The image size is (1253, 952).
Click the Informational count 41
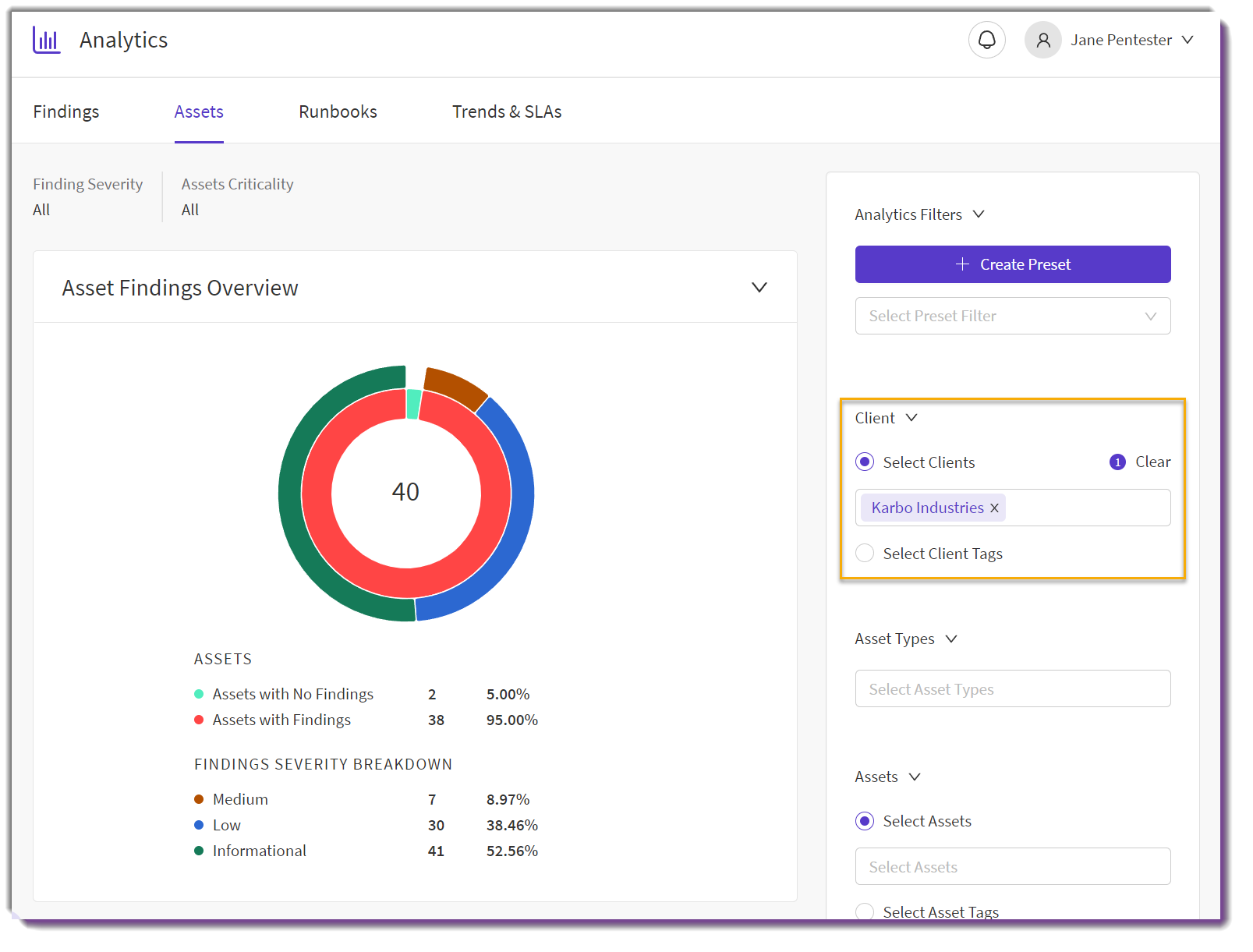pyautogui.click(x=436, y=851)
